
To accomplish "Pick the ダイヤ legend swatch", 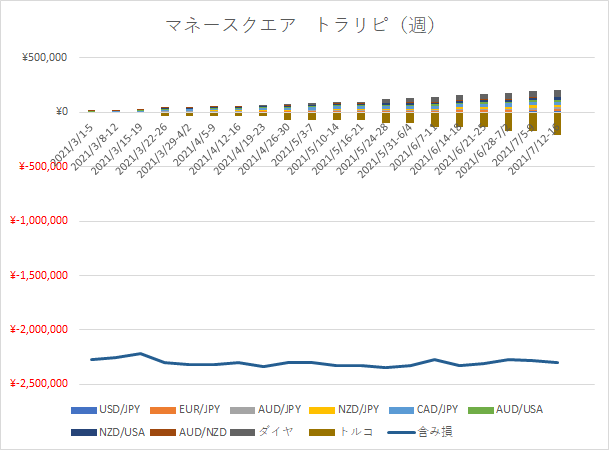I will click(242, 433).
